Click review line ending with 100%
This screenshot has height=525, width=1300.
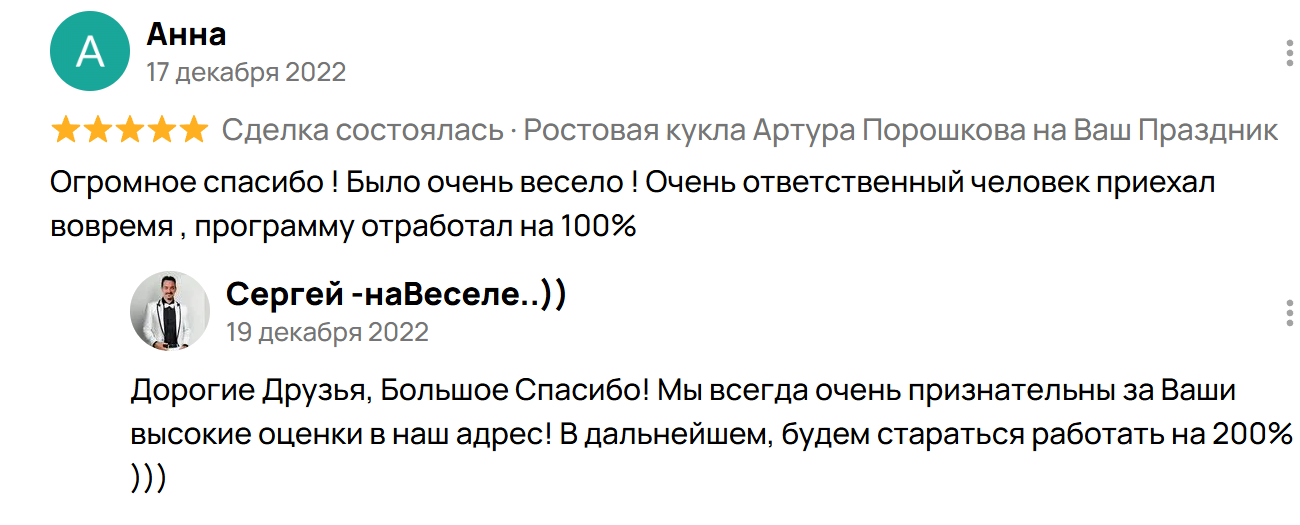[343, 226]
